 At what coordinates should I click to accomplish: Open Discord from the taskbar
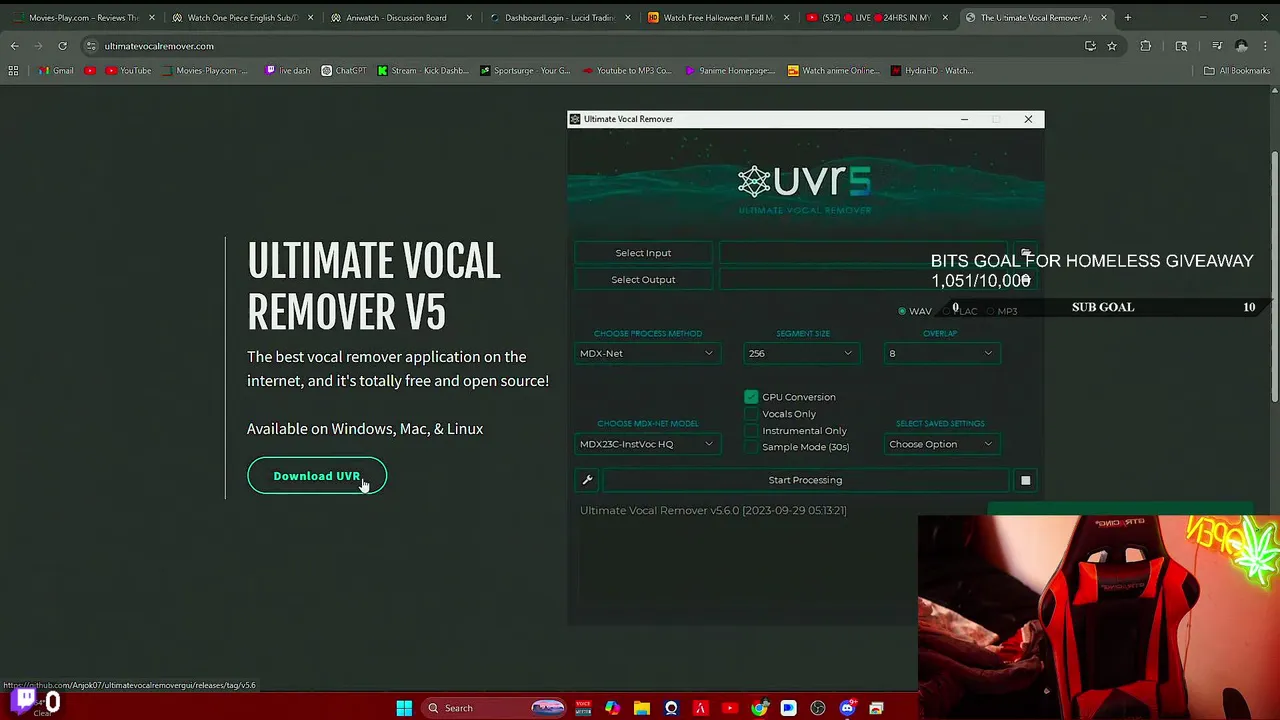tap(847, 708)
